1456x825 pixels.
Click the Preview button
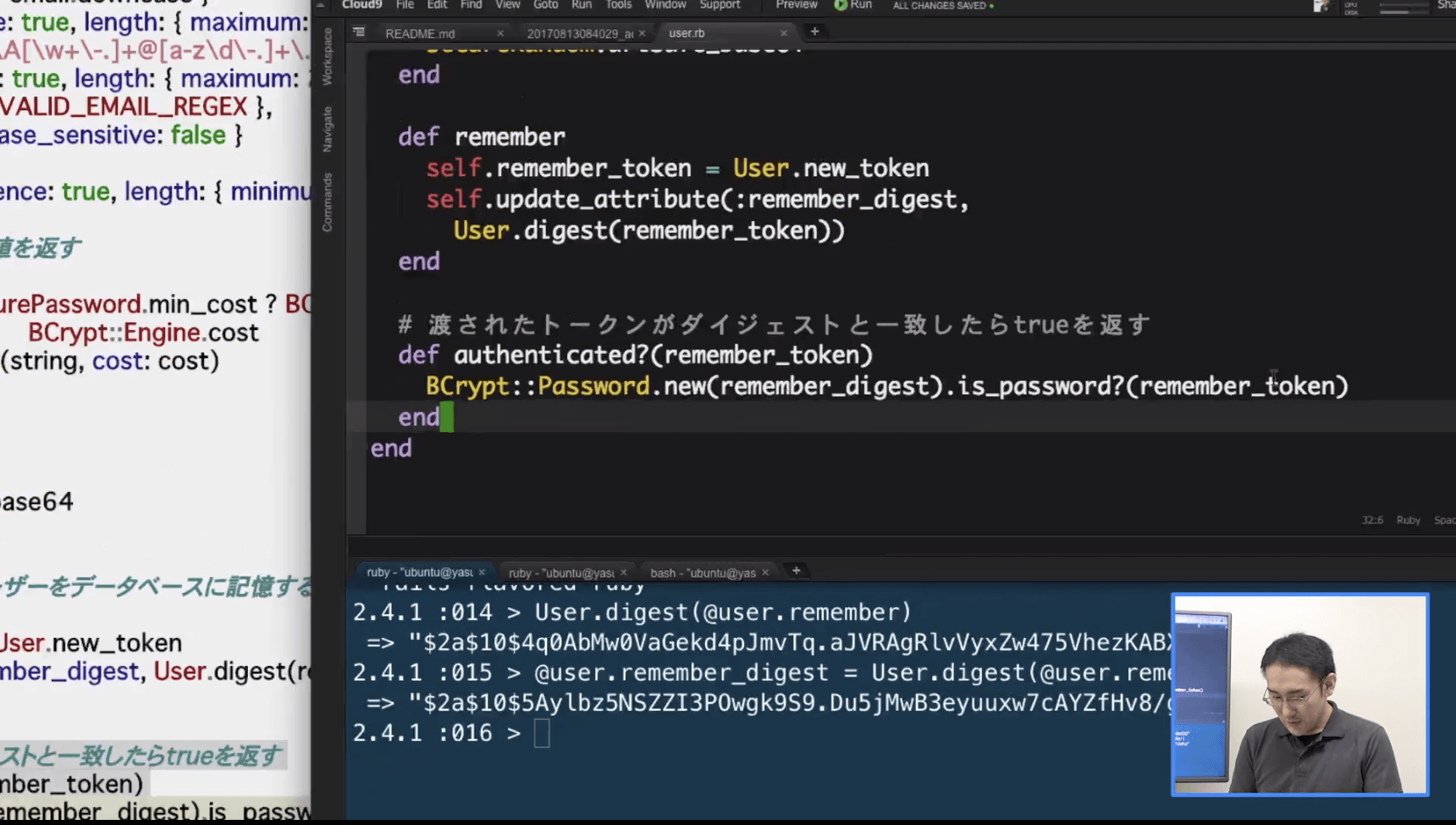point(797,5)
